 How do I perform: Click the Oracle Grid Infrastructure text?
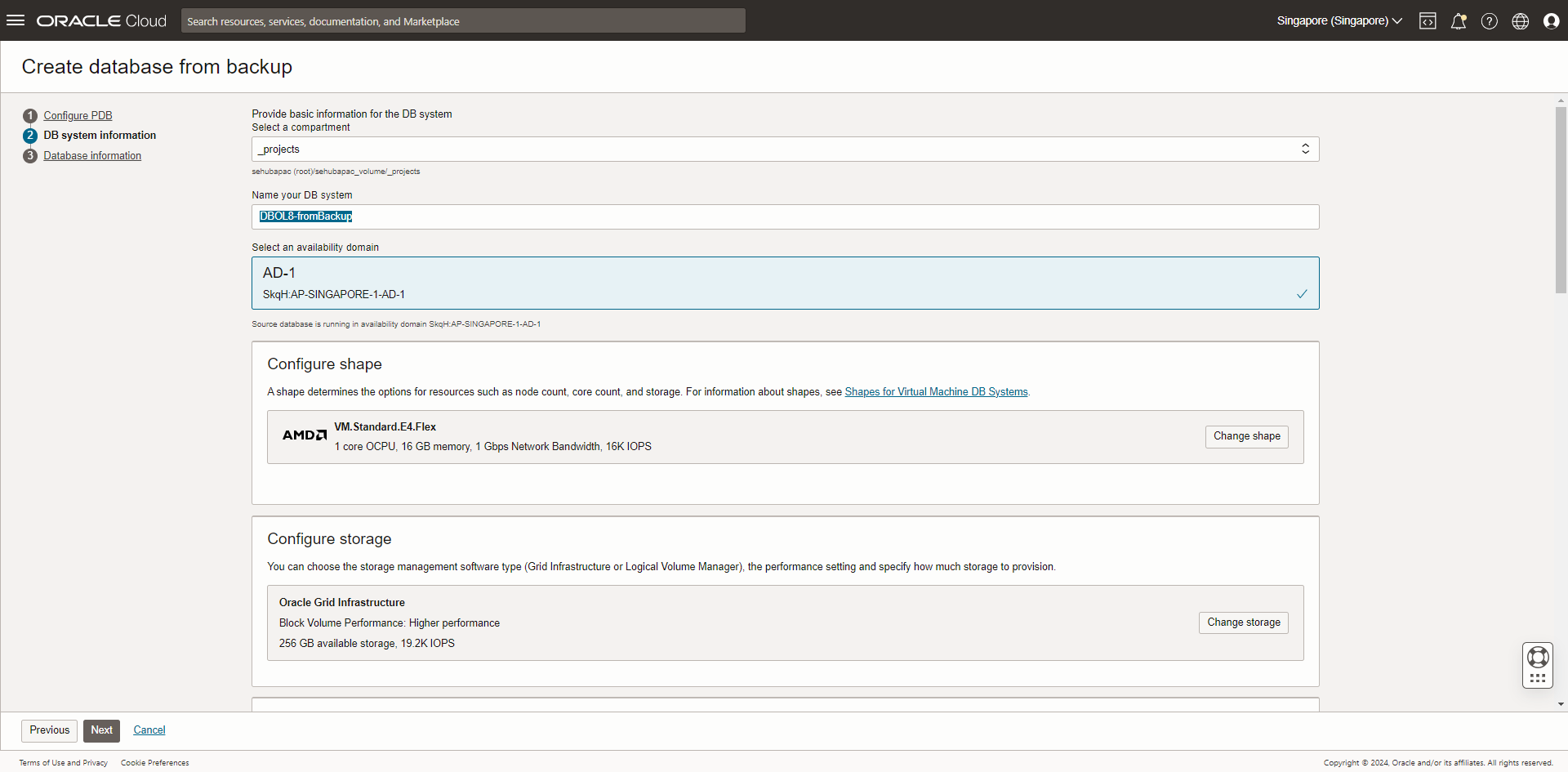pyautogui.click(x=341, y=603)
